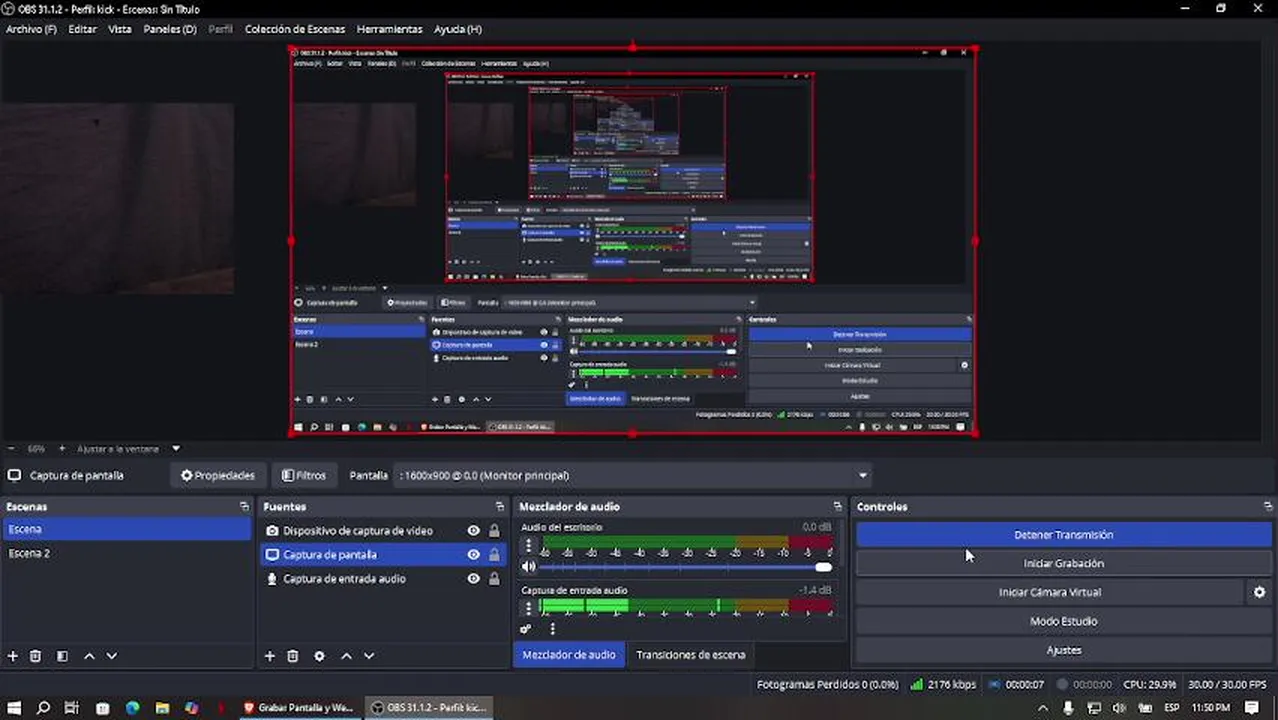Open the Vista menu
The image size is (1278, 720).
pyautogui.click(x=120, y=29)
